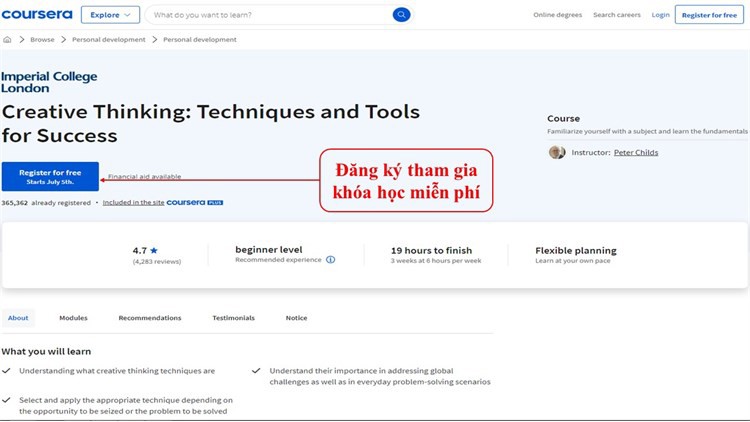750x422 pixels.
Task: Select the About tab
Action: point(18,318)
